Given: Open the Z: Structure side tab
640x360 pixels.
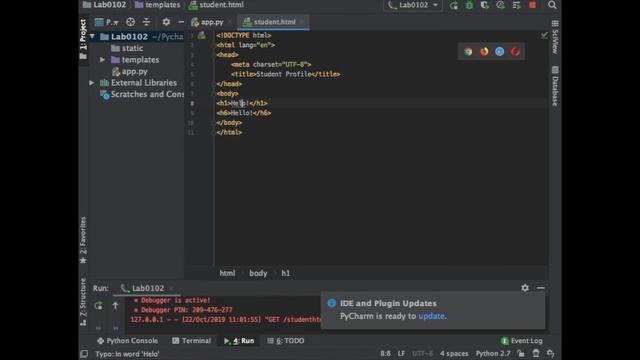Looking at the screenshot, I should tap(83, 302).
